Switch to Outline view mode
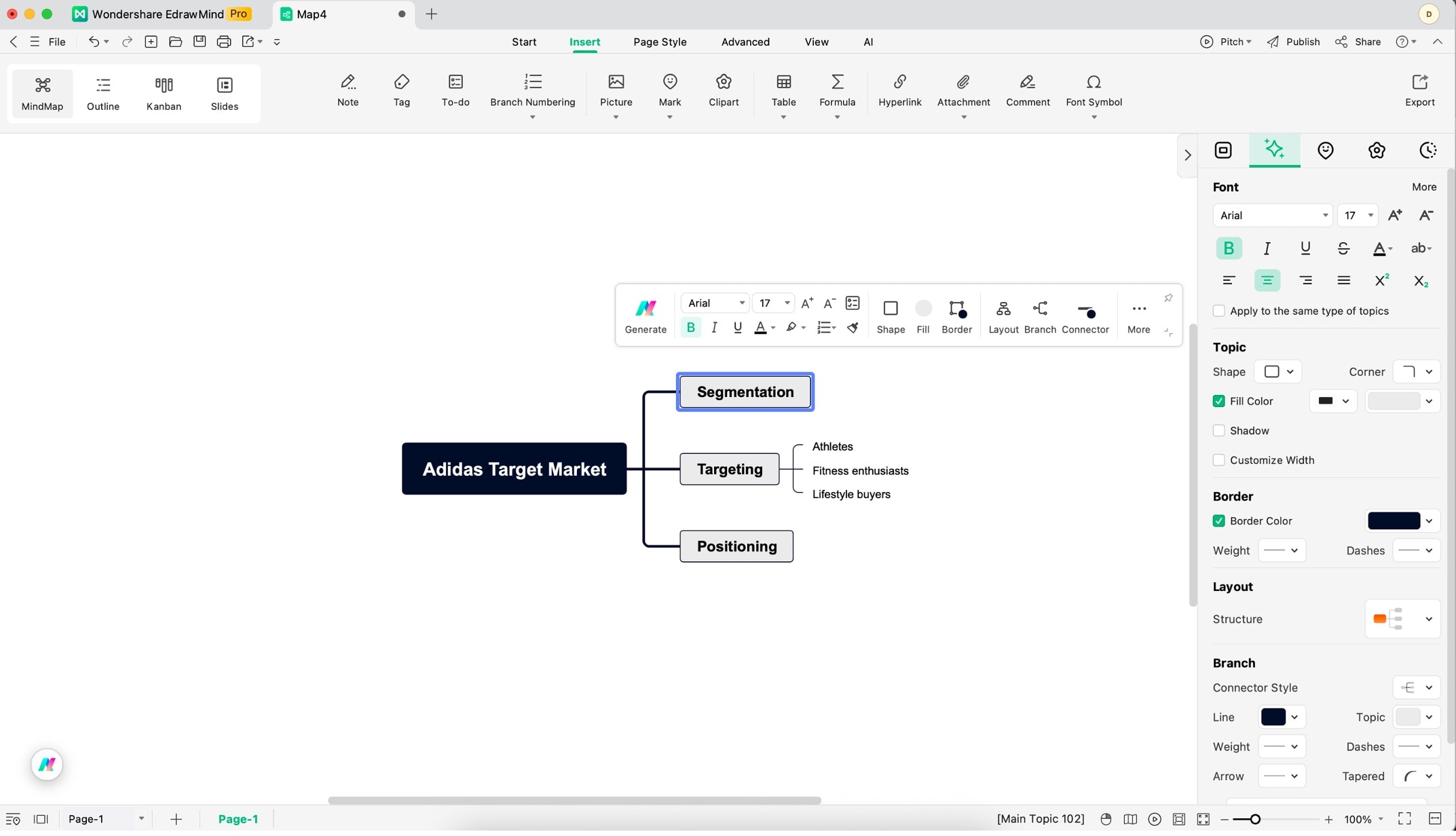The image size is (1456, 836). coord(103,94)
